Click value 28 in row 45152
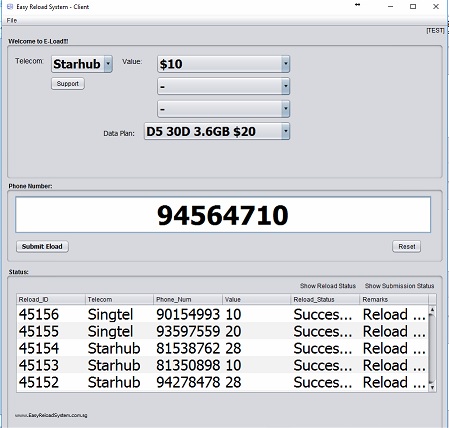The width and height of the screenshot is (449, 428). click(x=257, y=382)
